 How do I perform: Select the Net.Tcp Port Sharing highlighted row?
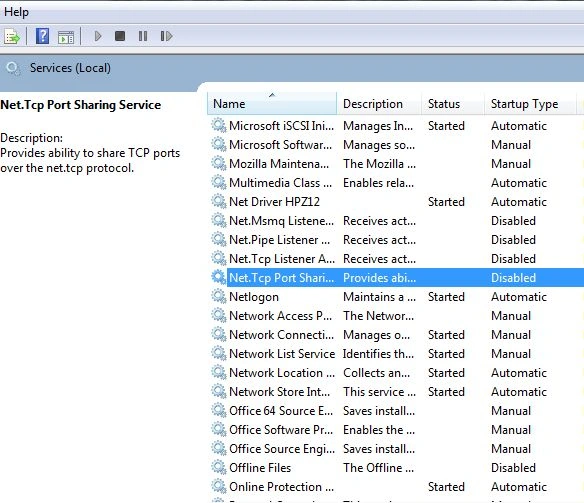(396, 278)
